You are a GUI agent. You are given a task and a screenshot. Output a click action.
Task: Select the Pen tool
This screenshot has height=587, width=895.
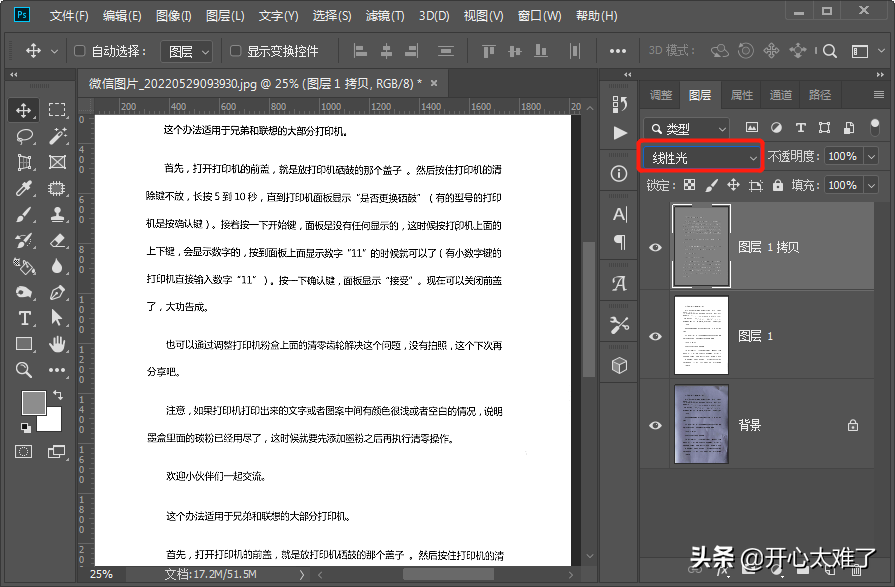[x=57, y=292]
